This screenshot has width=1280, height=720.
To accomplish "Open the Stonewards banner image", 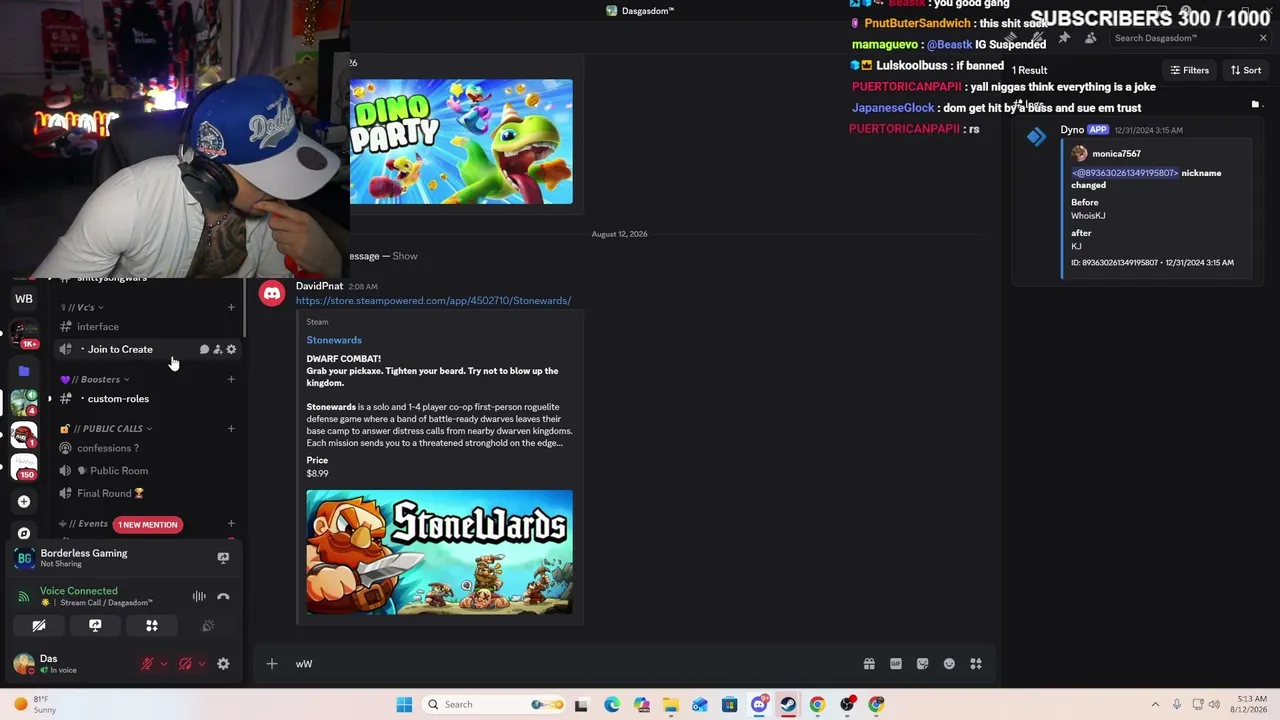I will pyautogui.click(x=440, y=552).
